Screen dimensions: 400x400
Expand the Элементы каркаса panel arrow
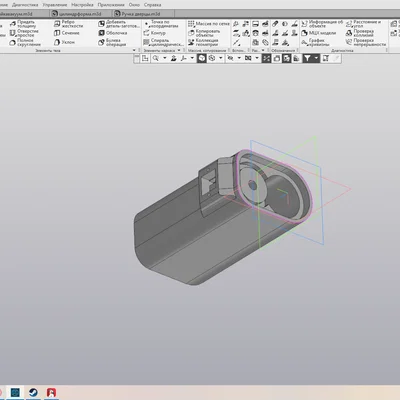tap(179, 50)
